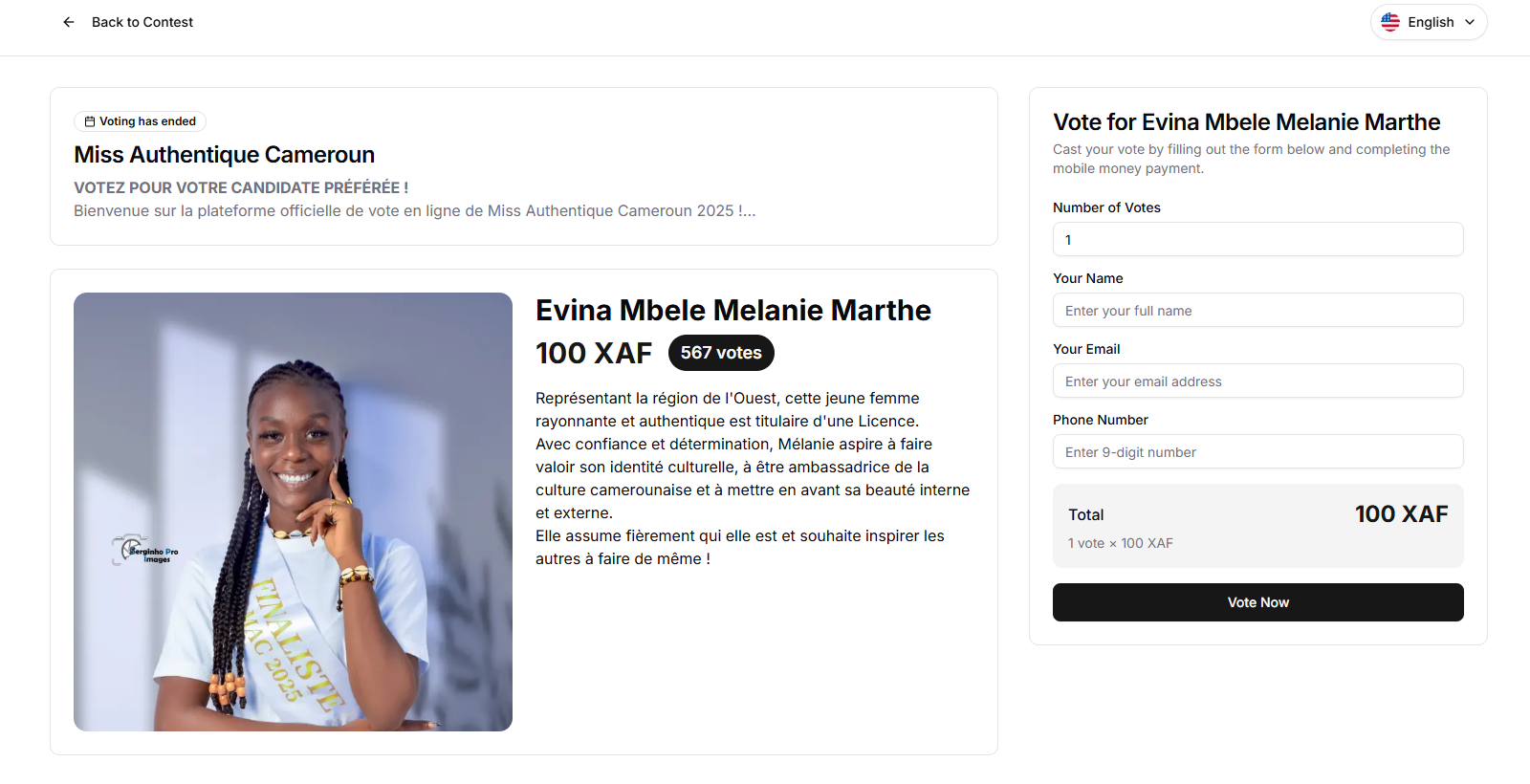Expand the English language dropdown chevron
Screen dimensions: 1530x784
(x=1470, y=22)
